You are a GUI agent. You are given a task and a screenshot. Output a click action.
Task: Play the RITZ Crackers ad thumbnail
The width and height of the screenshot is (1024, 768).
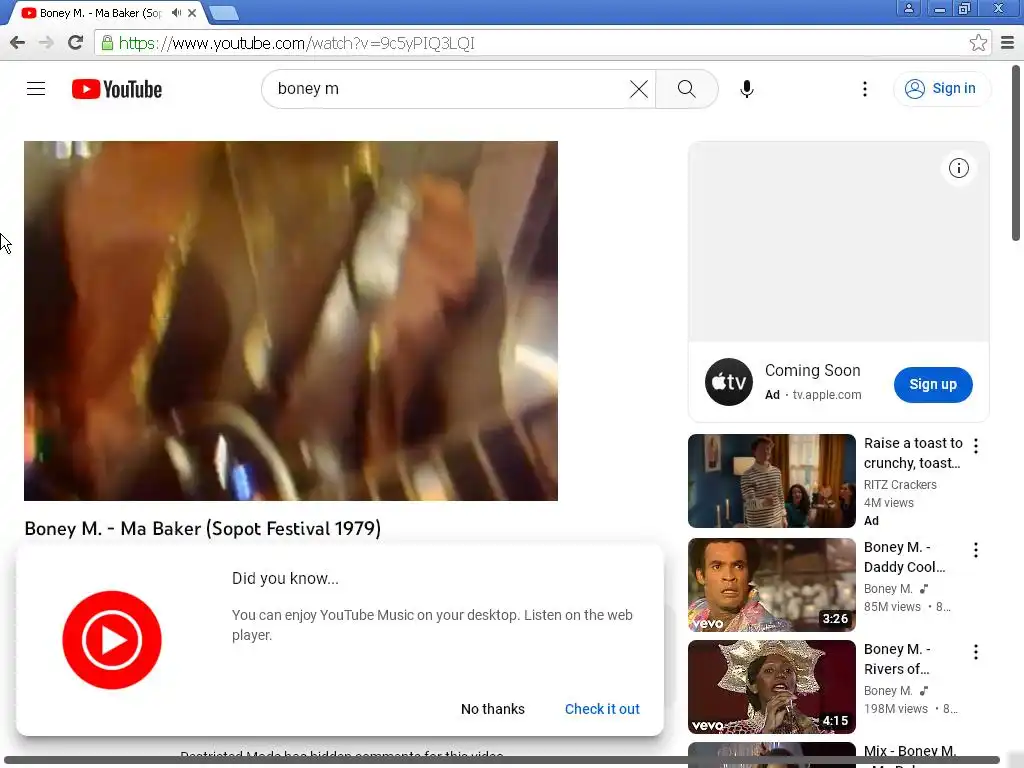click(771, 481)
